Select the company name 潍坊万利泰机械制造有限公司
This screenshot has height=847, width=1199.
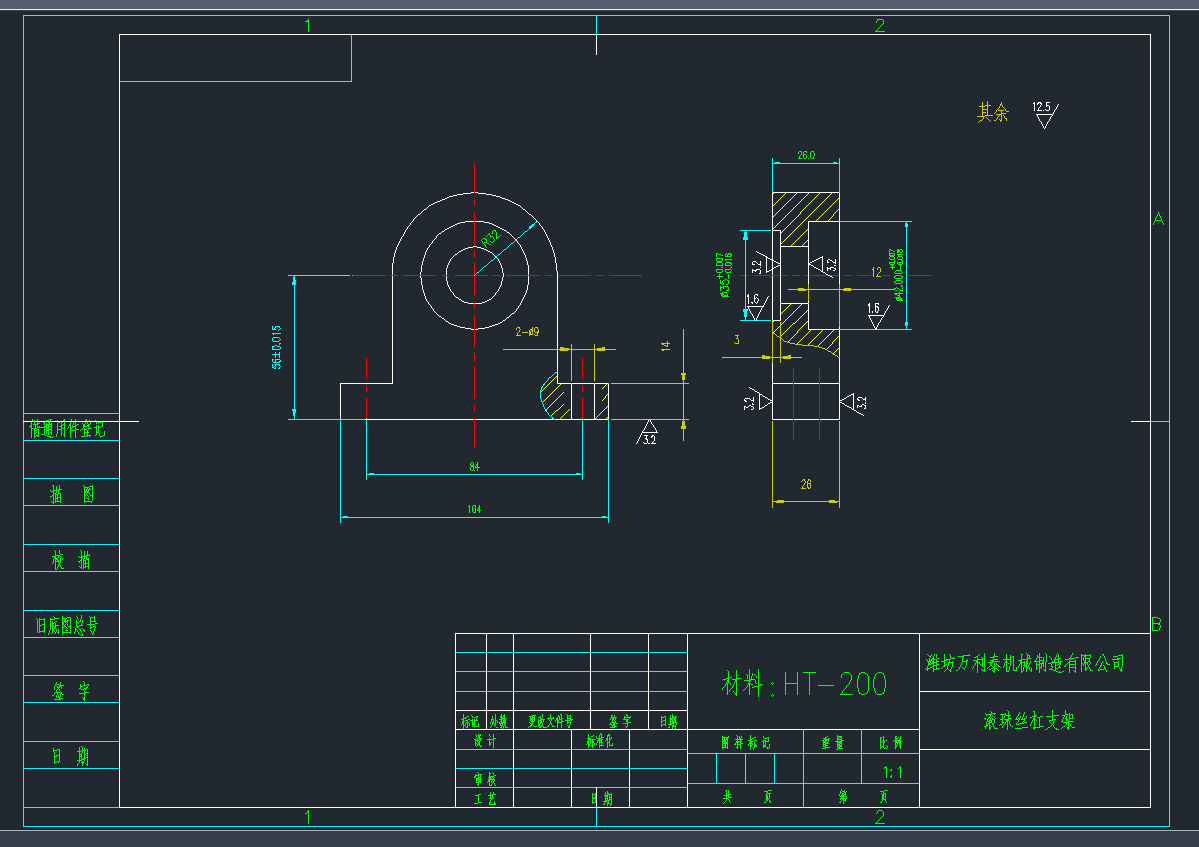1025,663
